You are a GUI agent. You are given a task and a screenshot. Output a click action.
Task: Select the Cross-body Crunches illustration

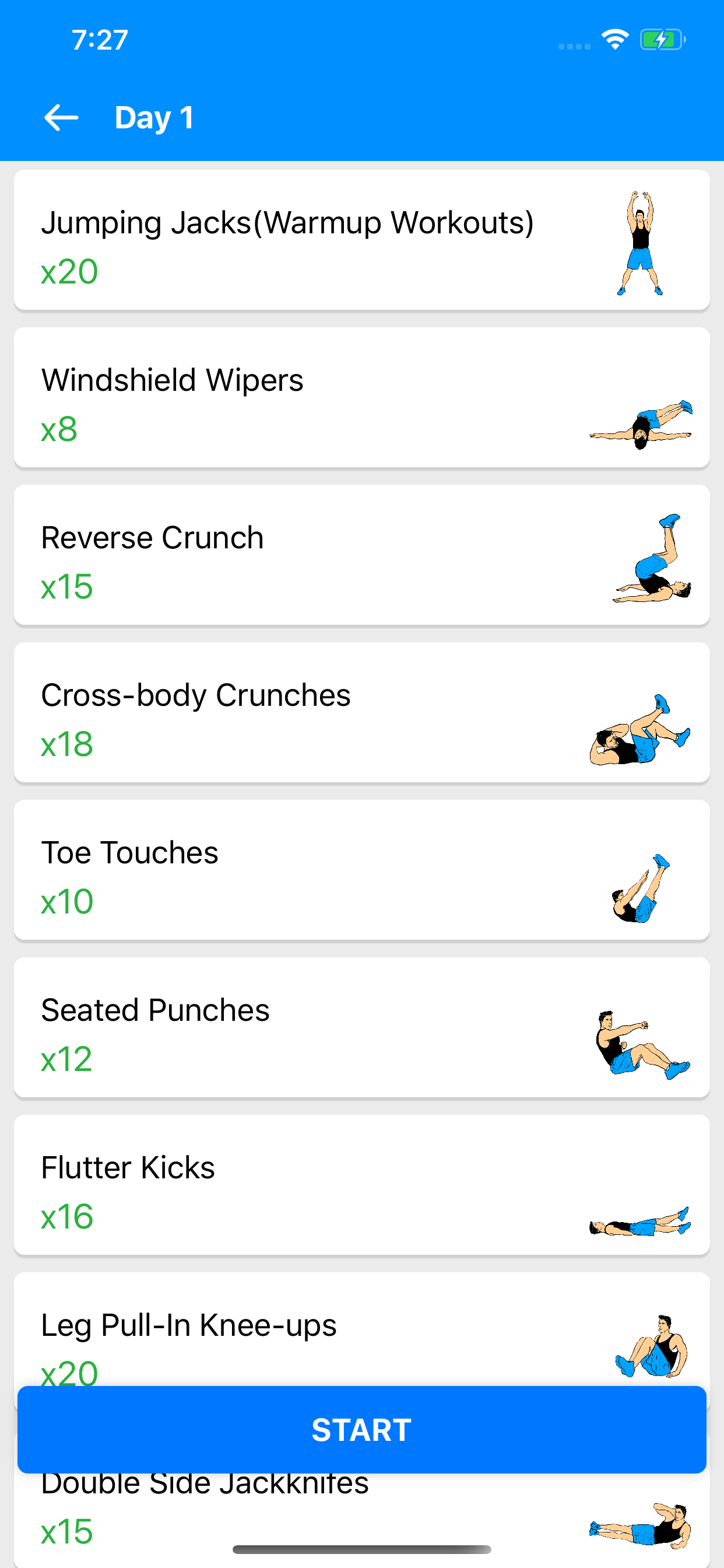click(x=639, y=729)
